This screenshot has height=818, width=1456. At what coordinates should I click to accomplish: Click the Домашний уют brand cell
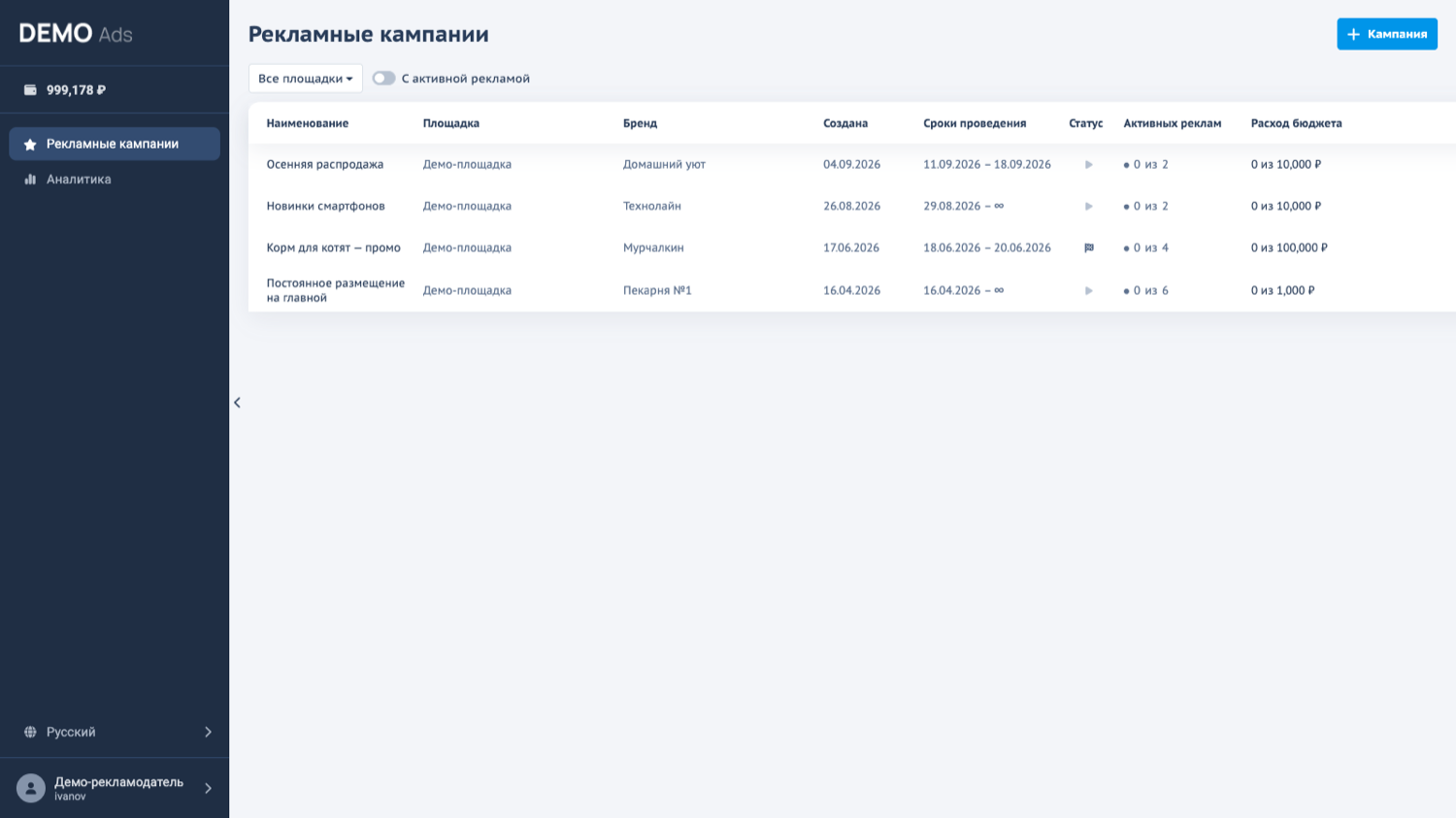664,165
